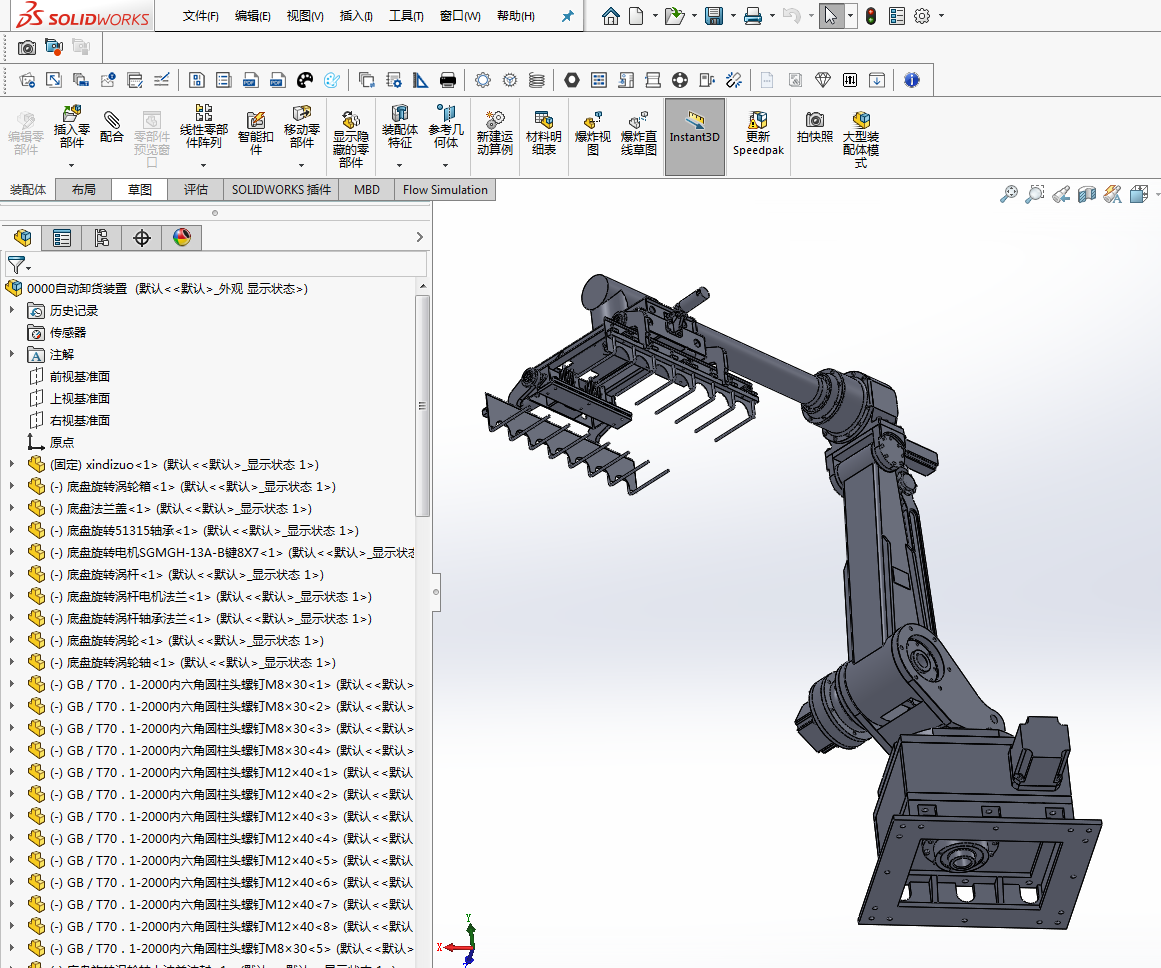
Task: Toggle the pin icon to keep menu visible
Action: (567, 16)
